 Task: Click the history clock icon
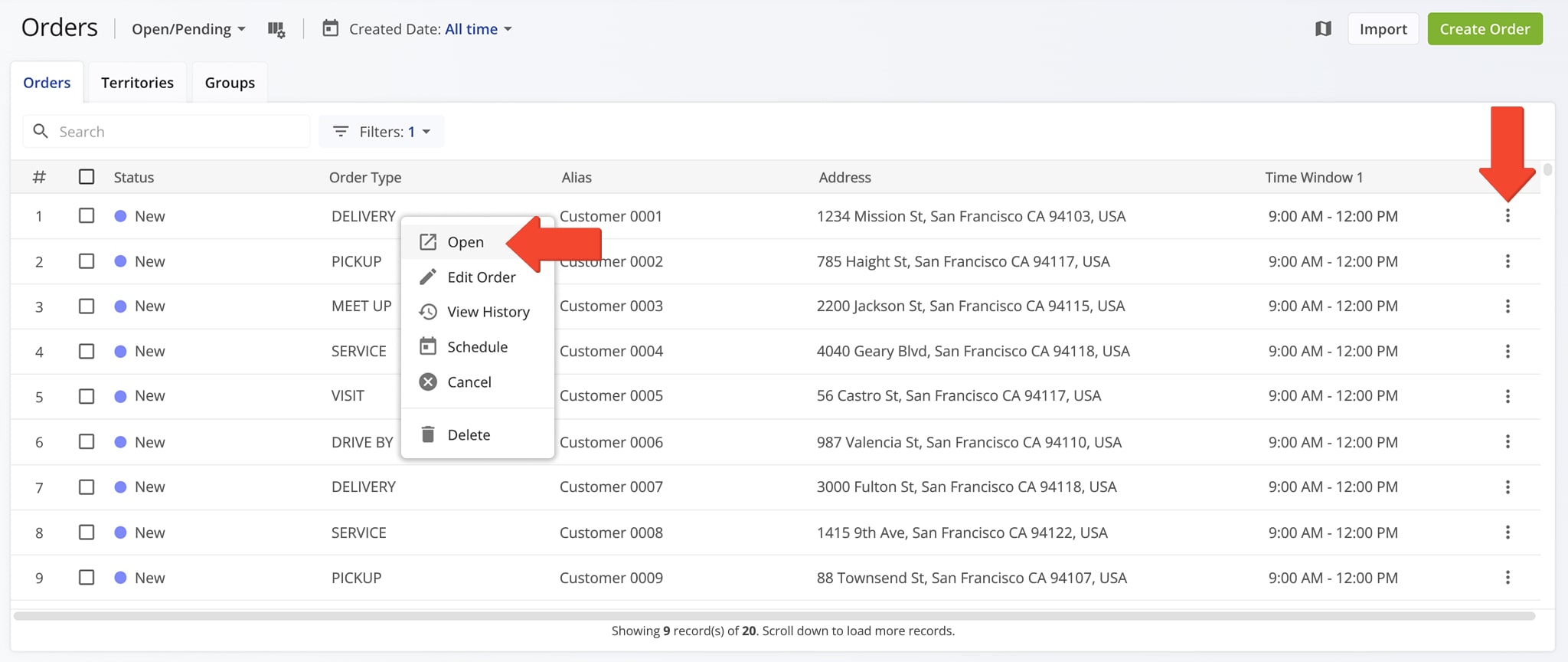click(x=428, y=312)
